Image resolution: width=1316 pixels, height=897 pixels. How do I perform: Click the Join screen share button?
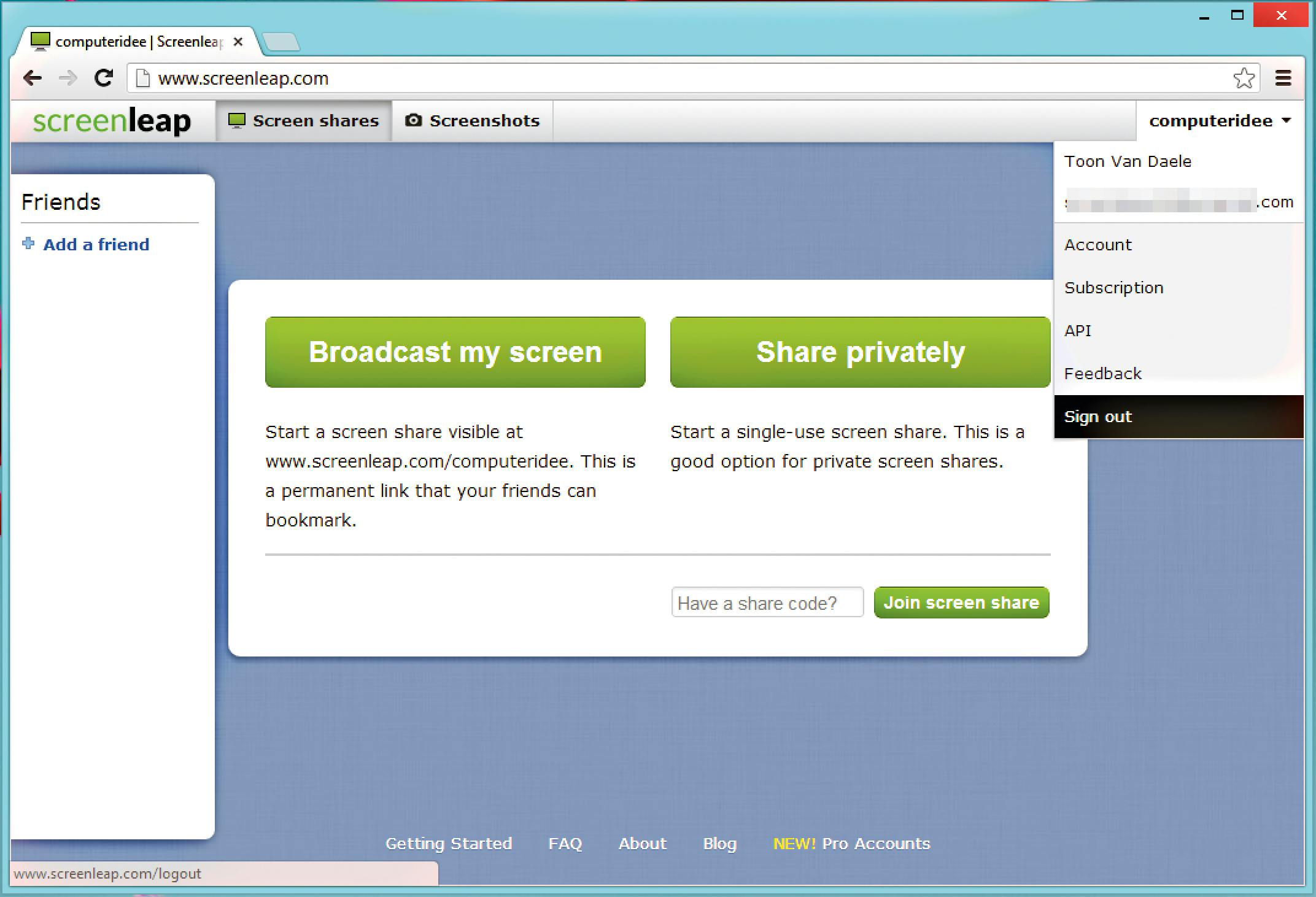[x=961, y=602]
